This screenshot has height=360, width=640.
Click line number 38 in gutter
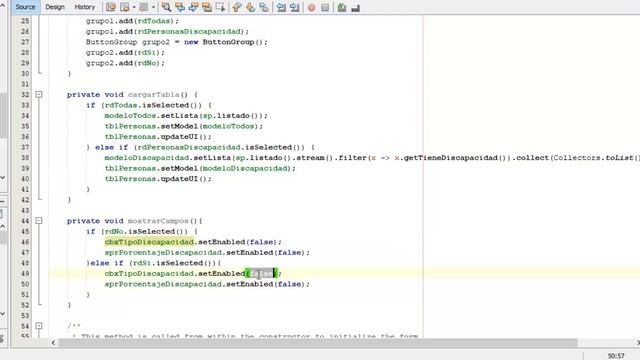pyautogui.click(x=25, y=158)
